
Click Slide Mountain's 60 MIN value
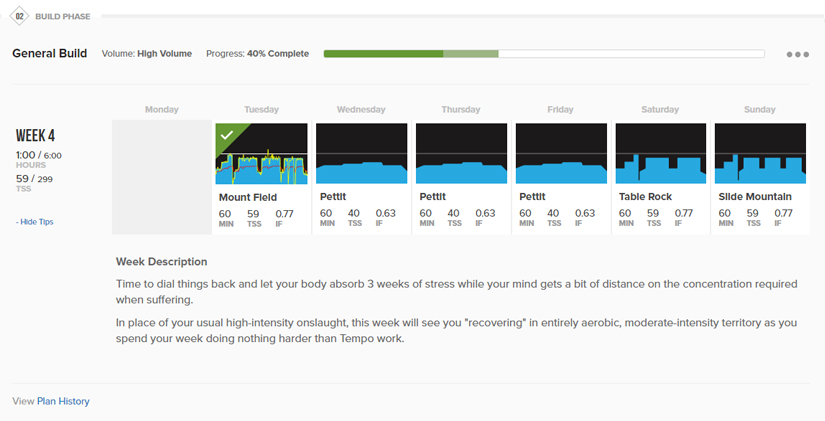[725, 213]
